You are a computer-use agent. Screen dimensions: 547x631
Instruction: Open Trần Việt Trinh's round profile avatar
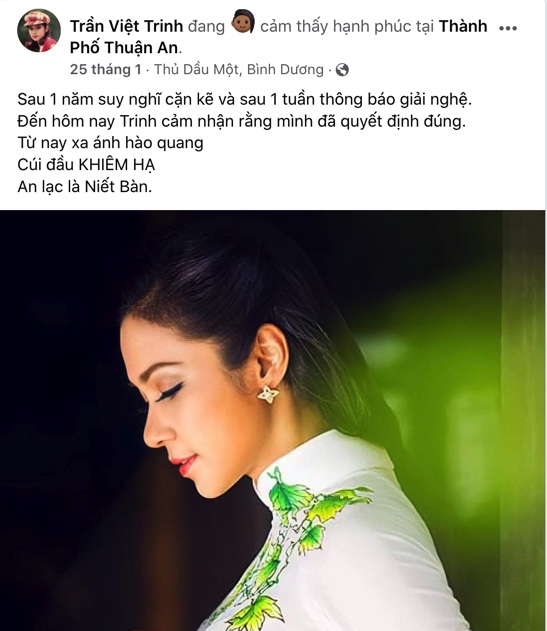[x=39, y=30]
